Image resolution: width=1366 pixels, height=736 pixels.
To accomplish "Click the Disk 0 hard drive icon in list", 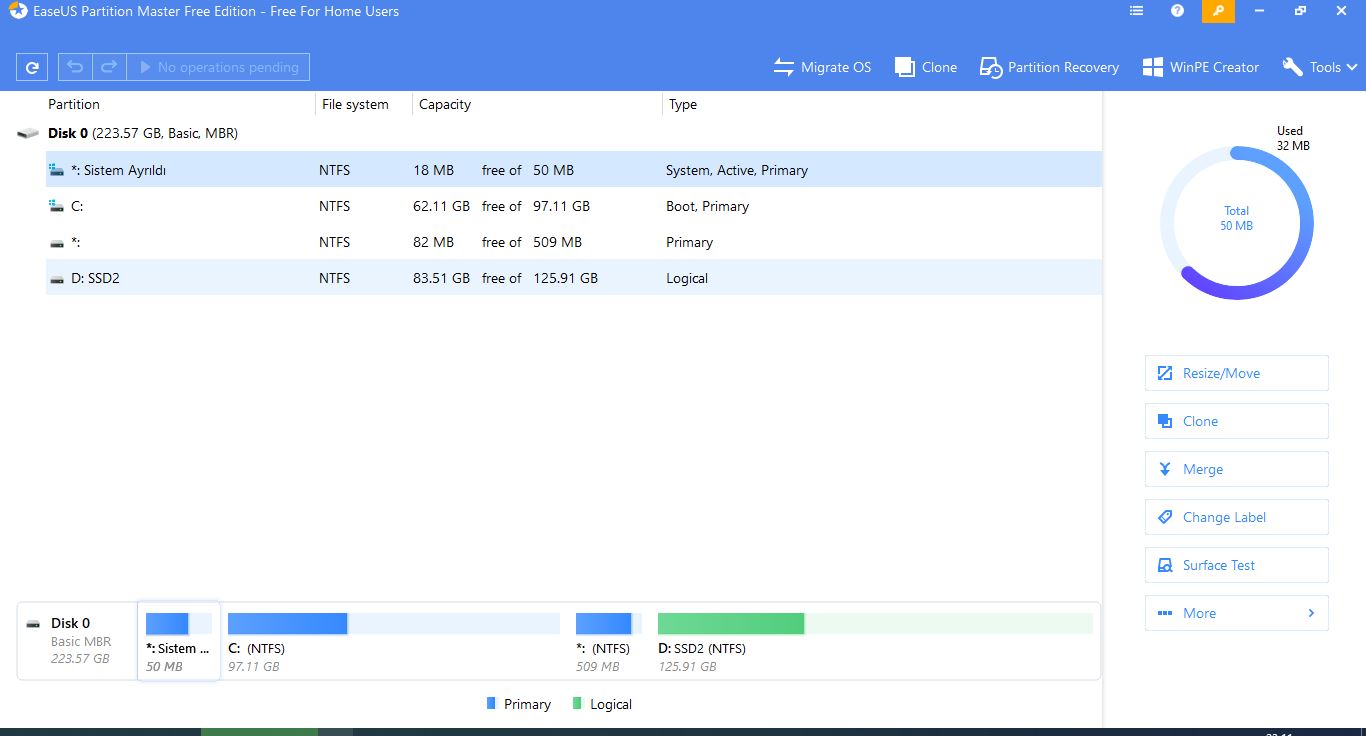I will (28, 133).
